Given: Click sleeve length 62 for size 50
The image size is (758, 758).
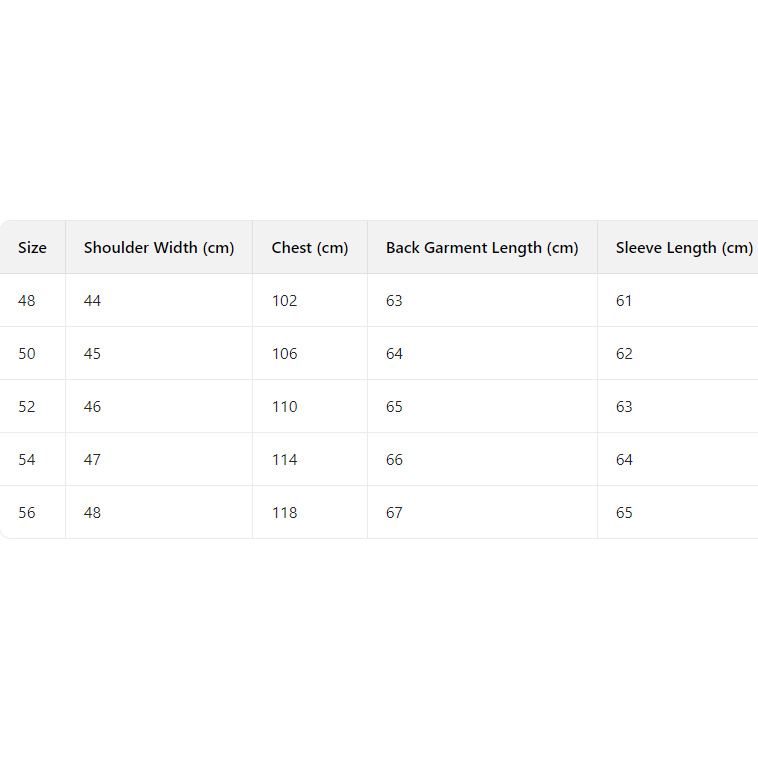Looking at the screenshot, I should (625, 354).
